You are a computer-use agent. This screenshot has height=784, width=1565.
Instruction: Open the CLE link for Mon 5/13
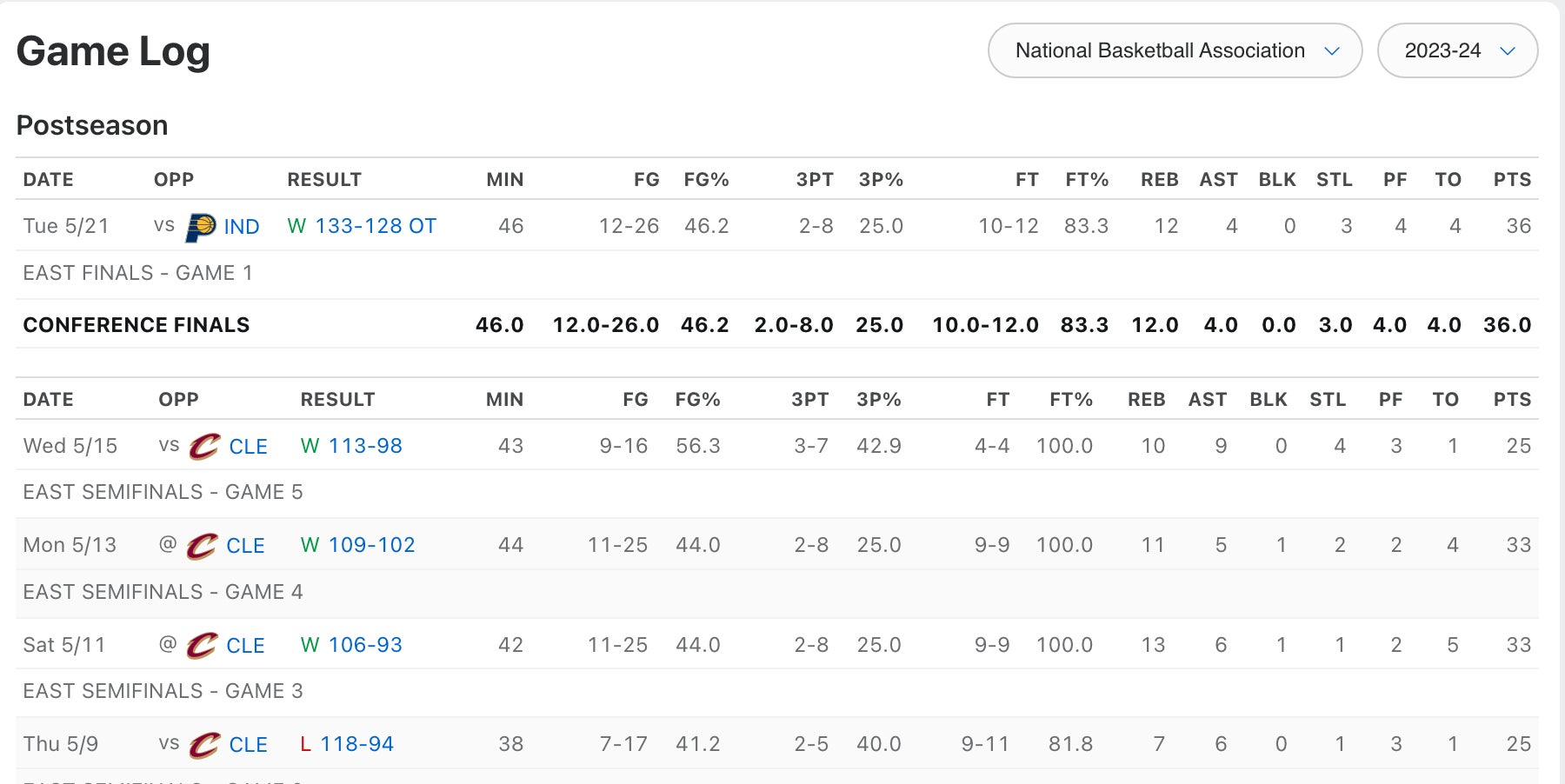pyautogui.click(x=245, y=546)
